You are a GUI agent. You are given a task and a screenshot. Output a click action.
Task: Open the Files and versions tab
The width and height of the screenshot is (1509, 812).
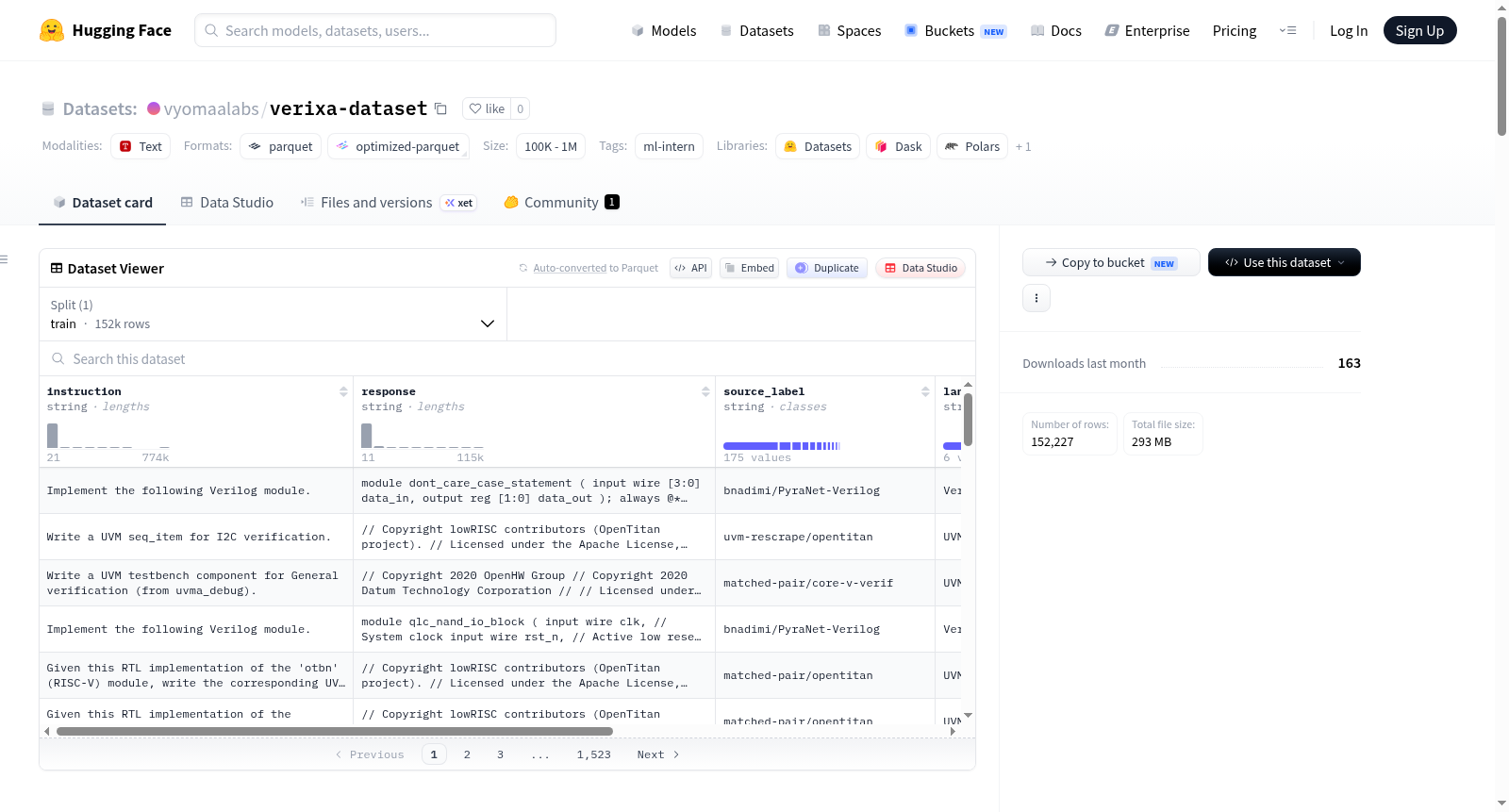point(389,203)
